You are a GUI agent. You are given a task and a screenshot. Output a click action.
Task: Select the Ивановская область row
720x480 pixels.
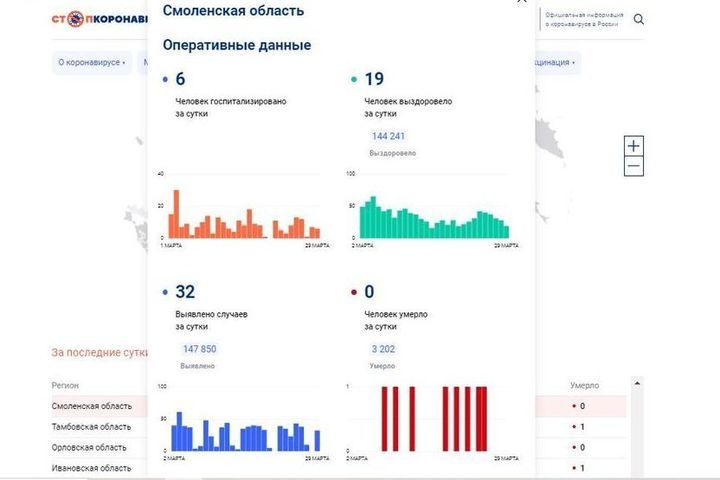tap(91, 468)
